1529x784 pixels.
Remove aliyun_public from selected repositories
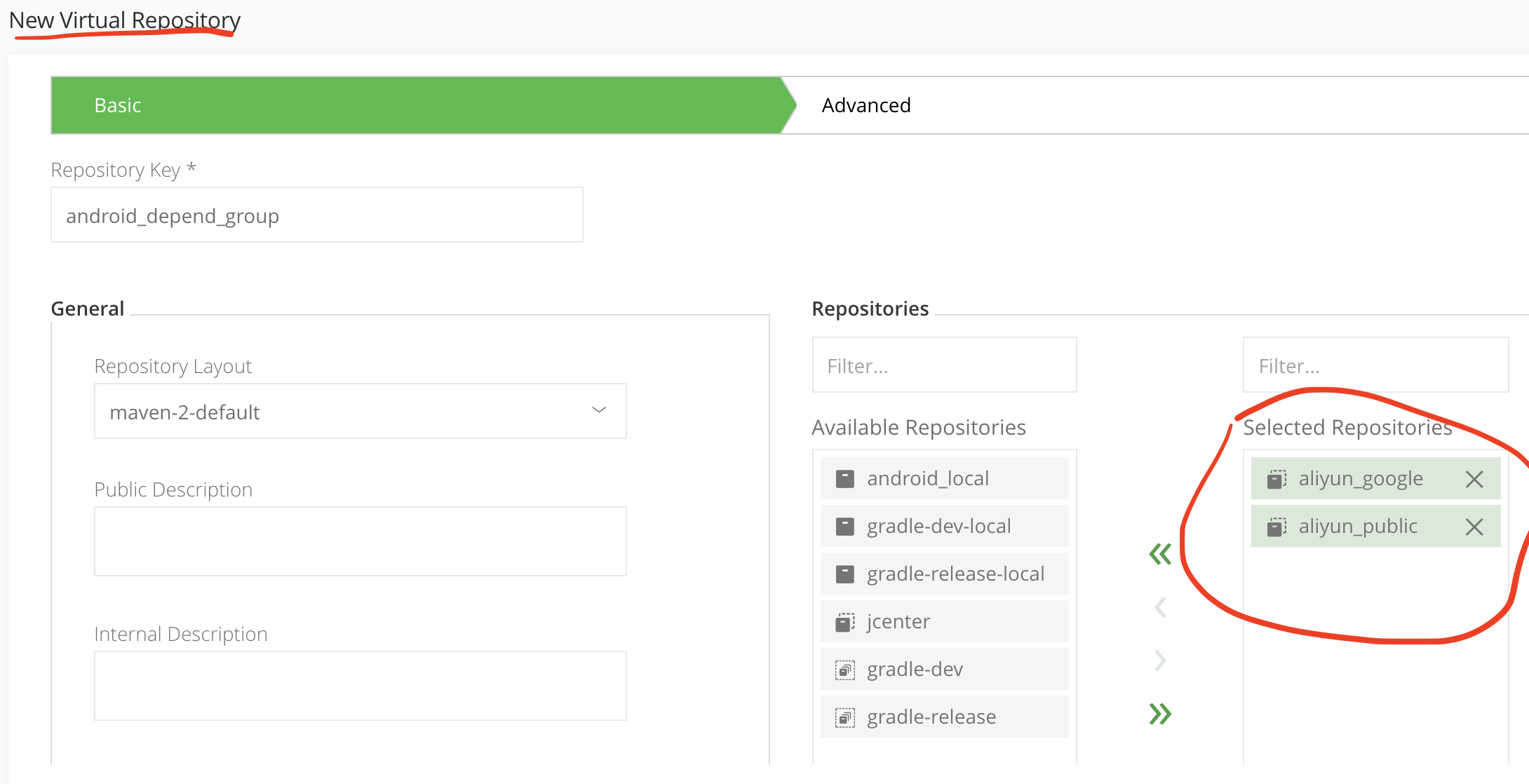click(1474, 527)
